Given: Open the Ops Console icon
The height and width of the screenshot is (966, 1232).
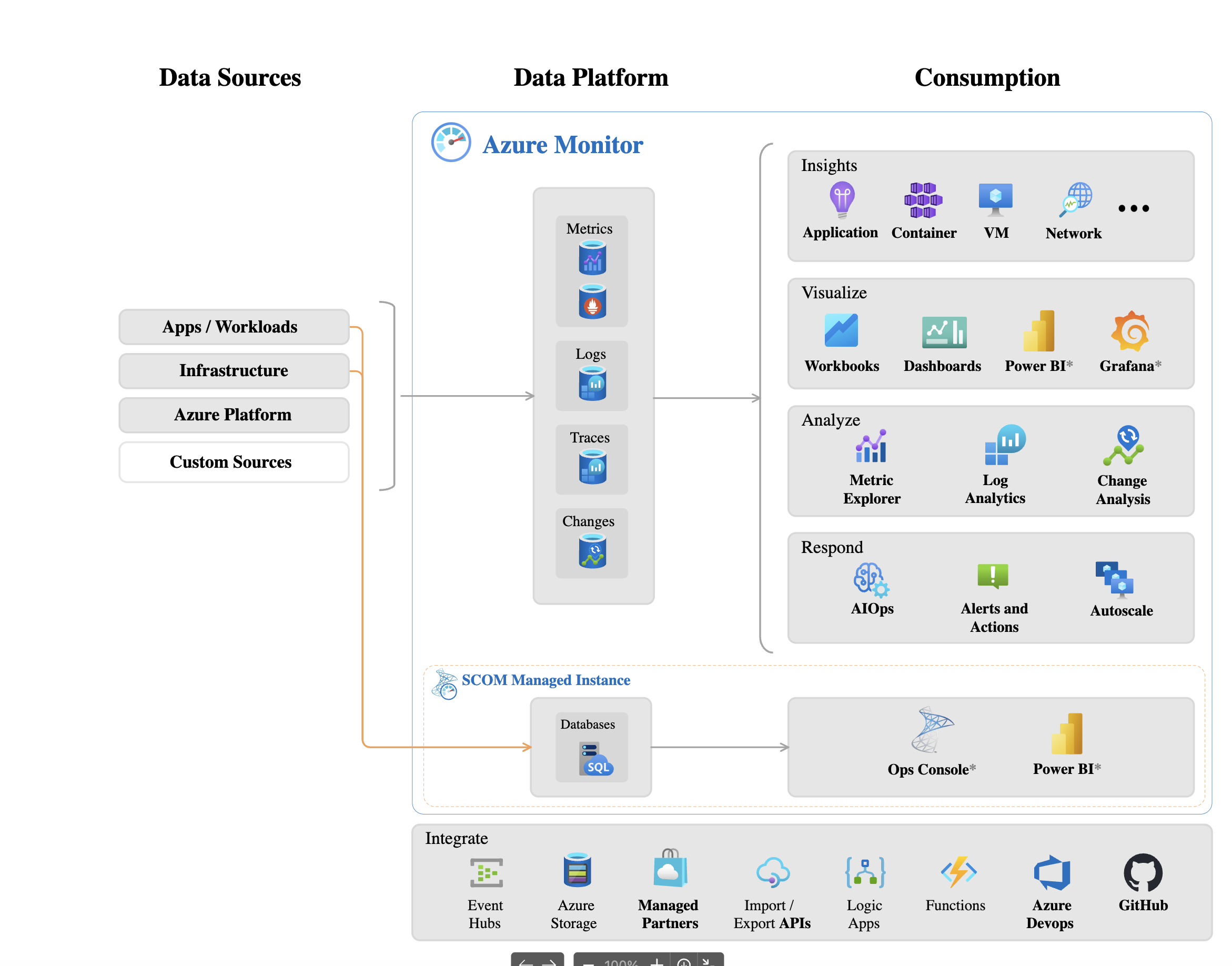Looking at the screenshot, I should (932, 729).
